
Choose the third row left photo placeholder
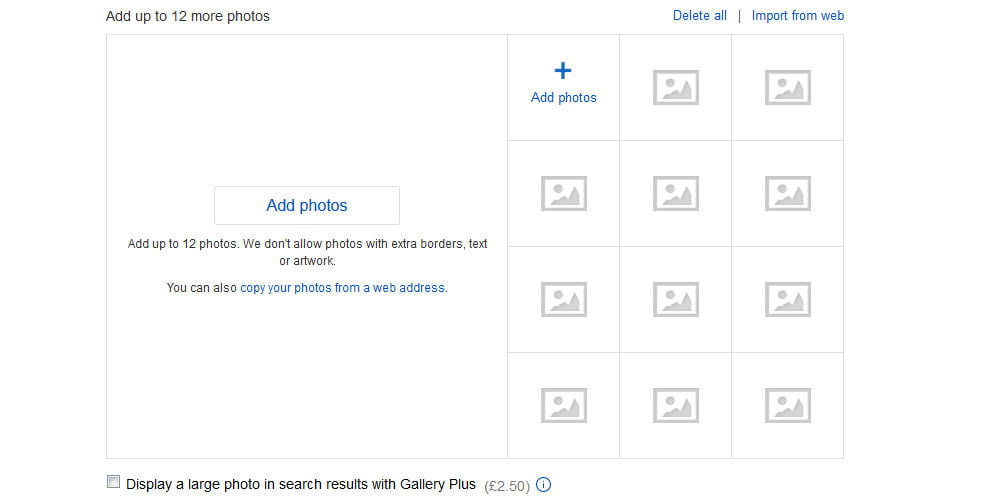[563, 299]
